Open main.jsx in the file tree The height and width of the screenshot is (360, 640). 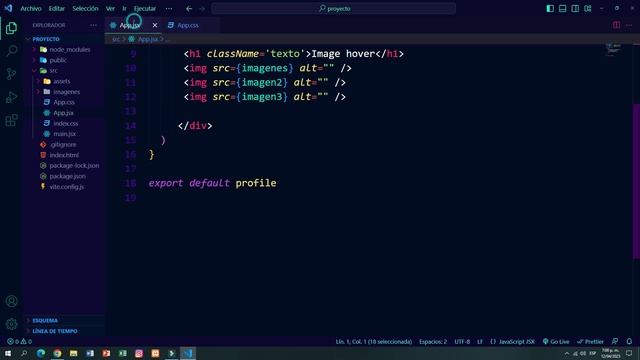pyautogui.click(x=64, y=134)
